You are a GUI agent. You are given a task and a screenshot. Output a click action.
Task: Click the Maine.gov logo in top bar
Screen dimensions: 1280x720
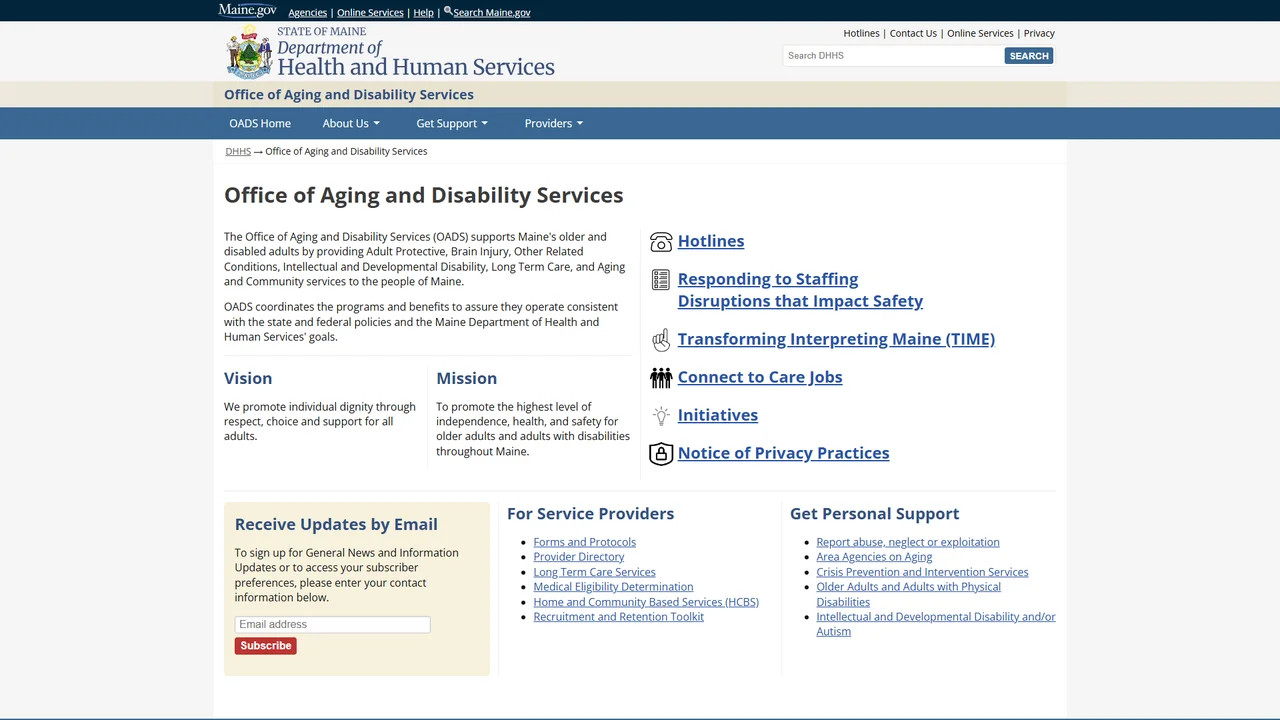point(247,10)
